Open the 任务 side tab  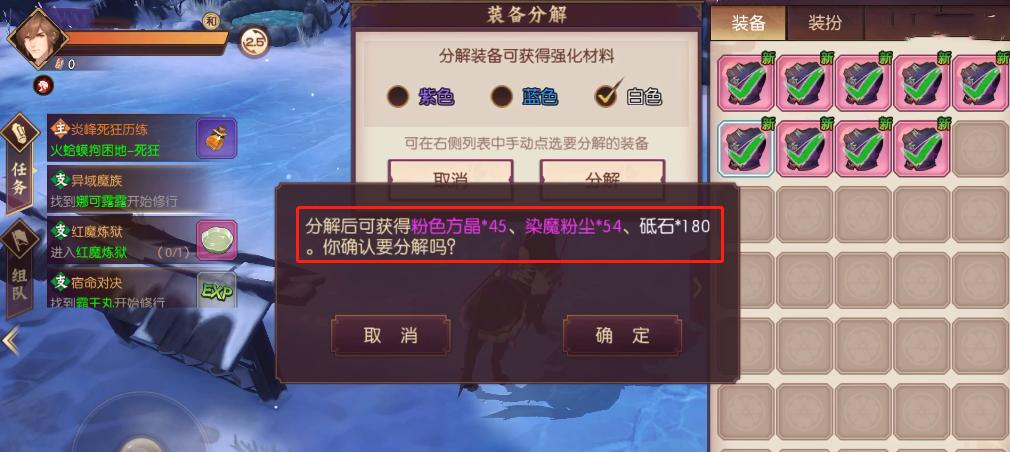21,164
